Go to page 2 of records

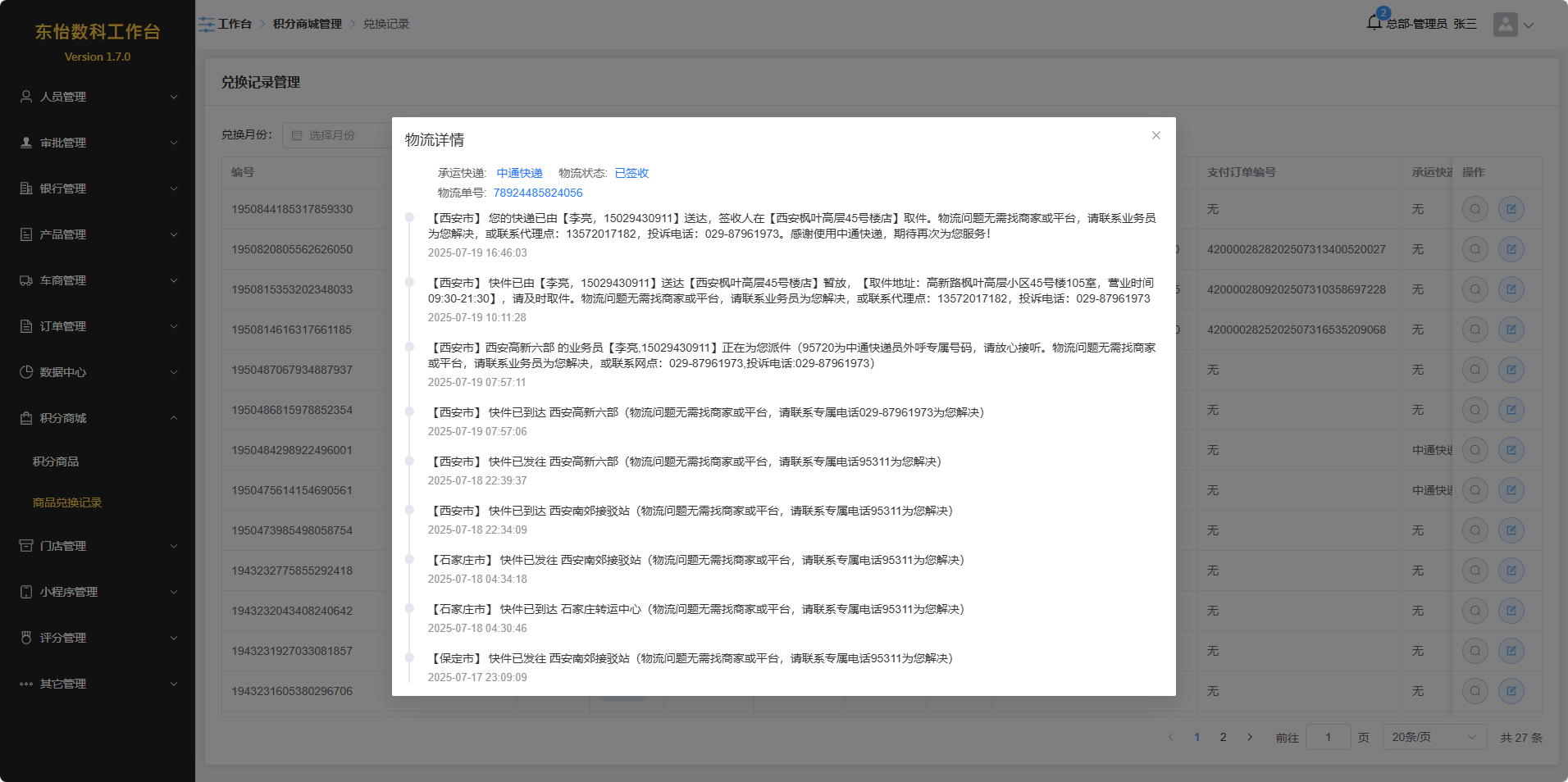pyautogui.click(x=1223, y=737)
